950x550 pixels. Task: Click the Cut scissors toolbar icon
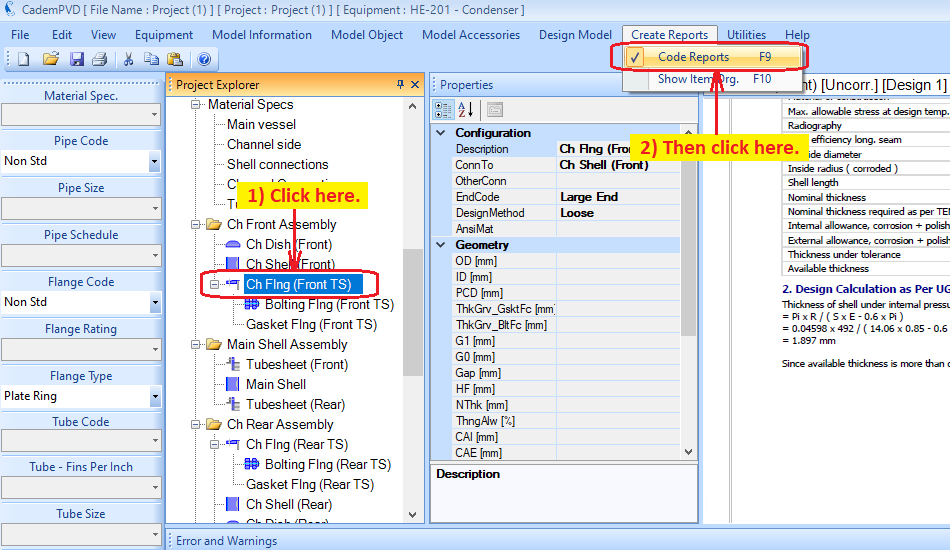[x=128, y=59]
